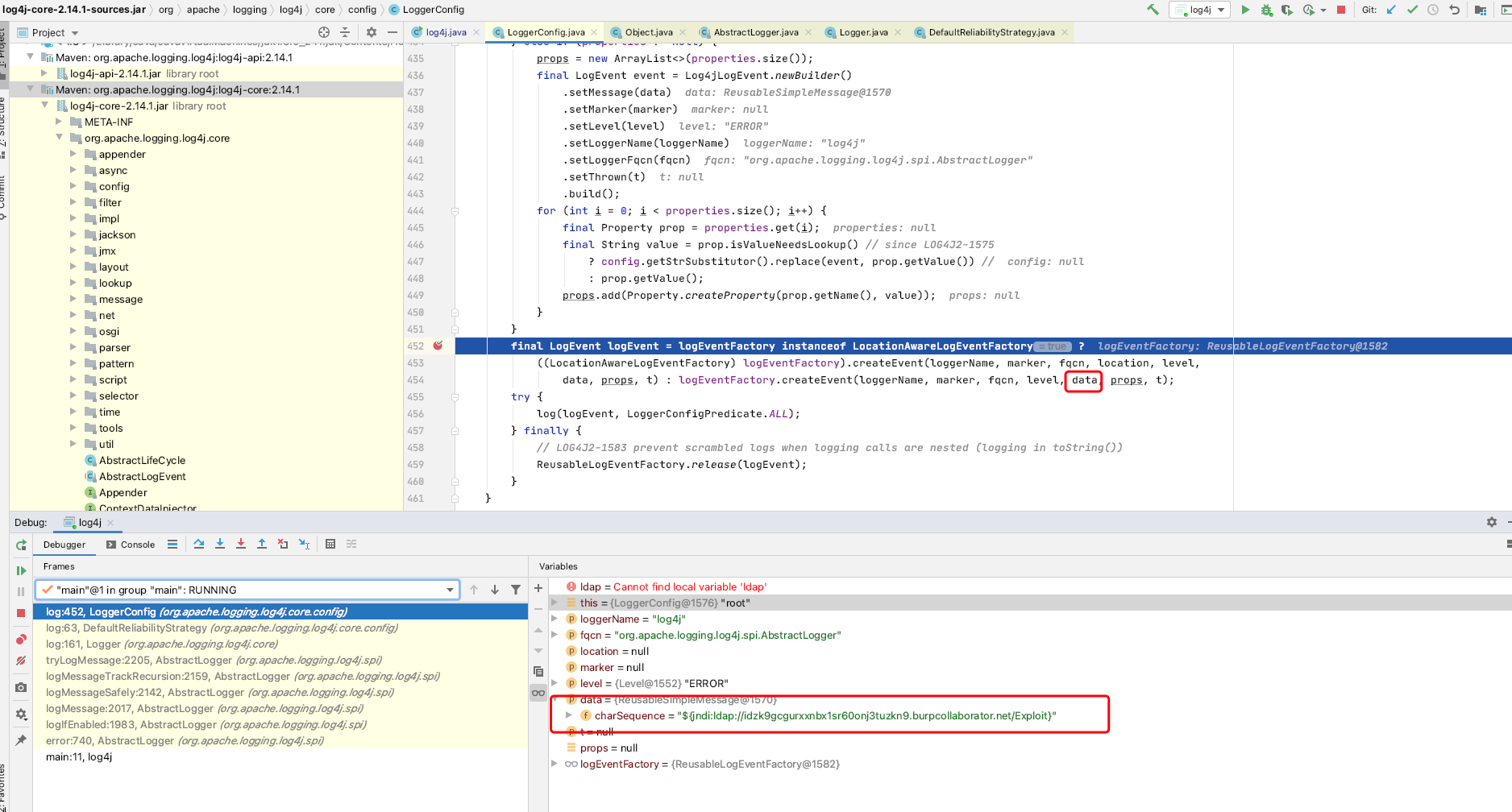Open Project panel gear options
This screenshot has height=812, width=1512.
click(372, 32)
